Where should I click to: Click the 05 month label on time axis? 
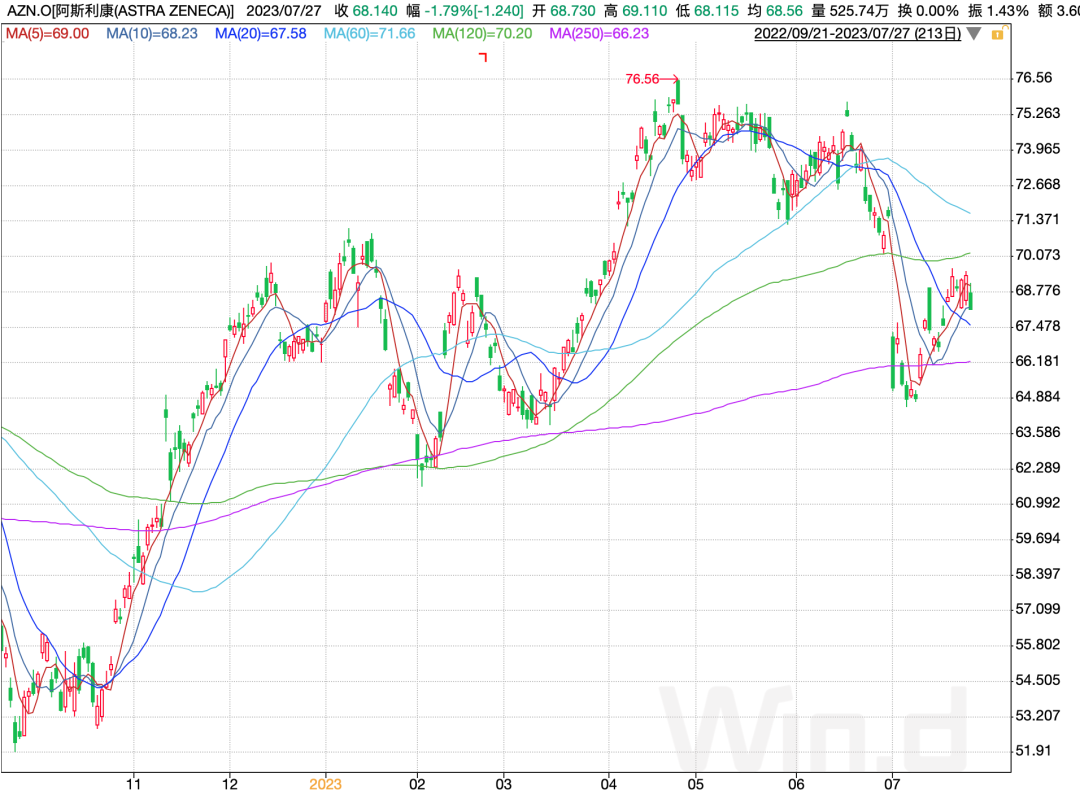pos(696,784)
